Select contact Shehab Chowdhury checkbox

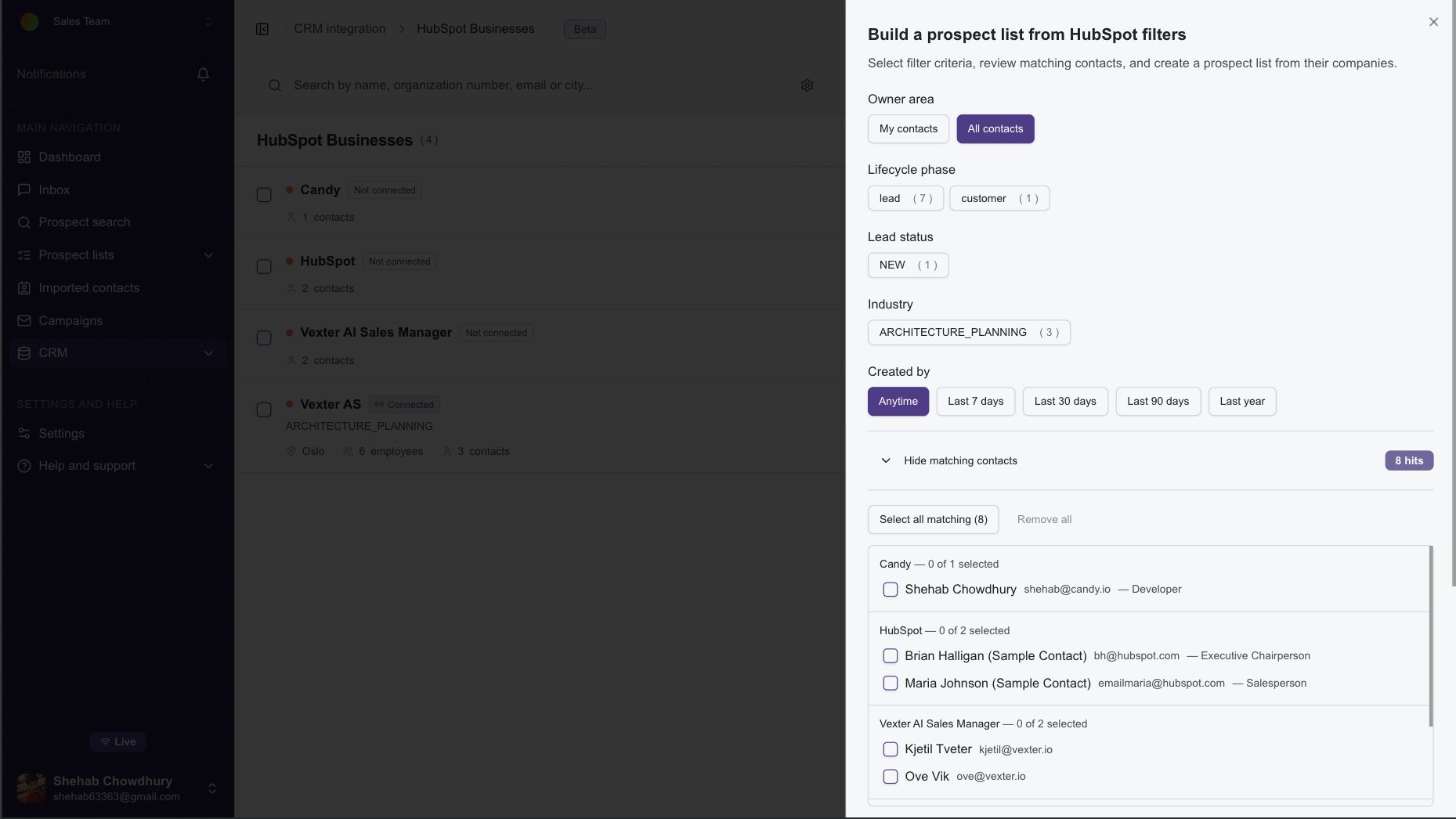(891, 590)
